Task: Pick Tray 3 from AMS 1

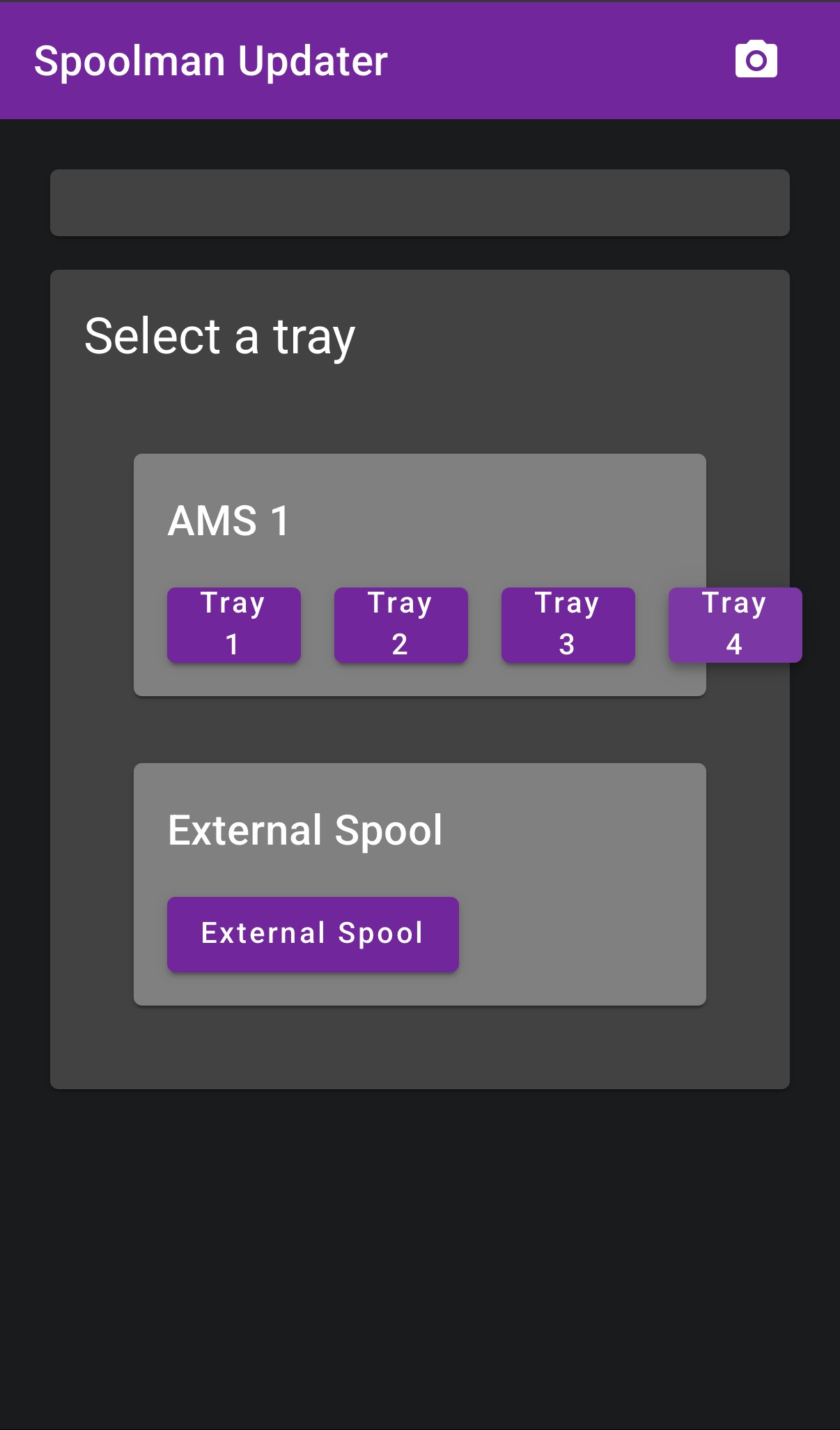Action: [x=568, y=624]
